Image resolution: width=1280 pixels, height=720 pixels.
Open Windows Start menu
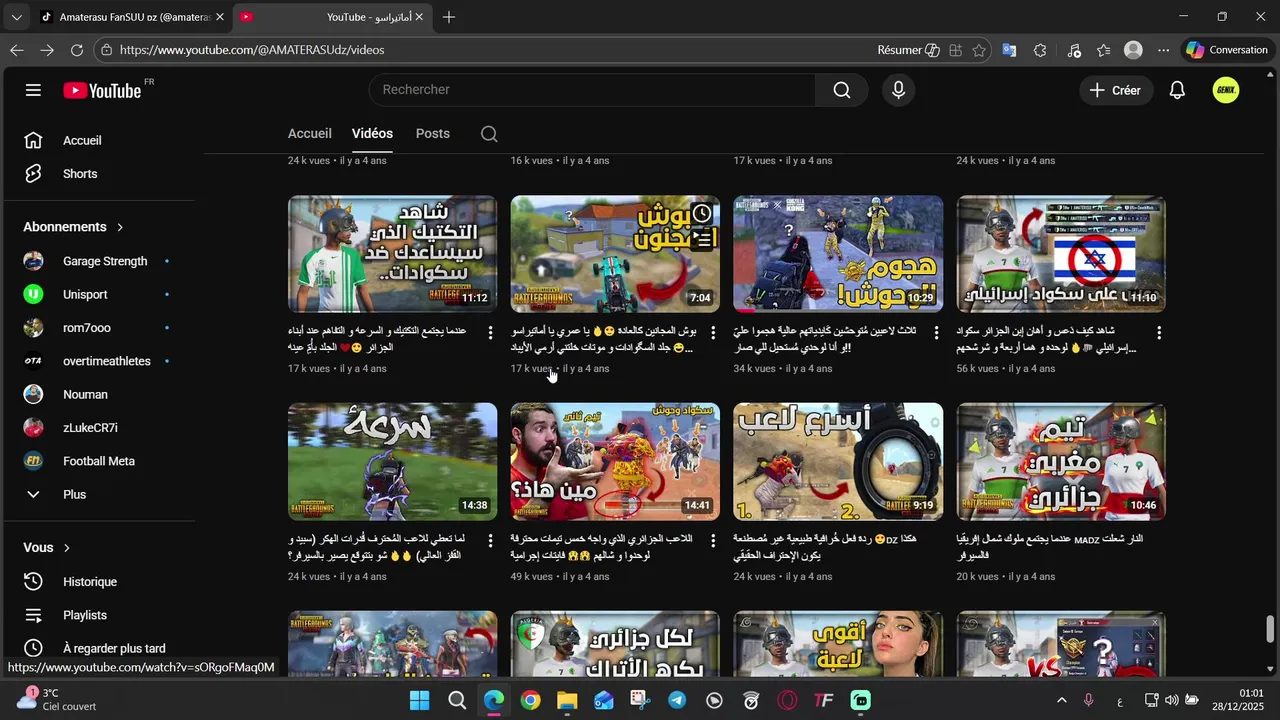[419, 700]
